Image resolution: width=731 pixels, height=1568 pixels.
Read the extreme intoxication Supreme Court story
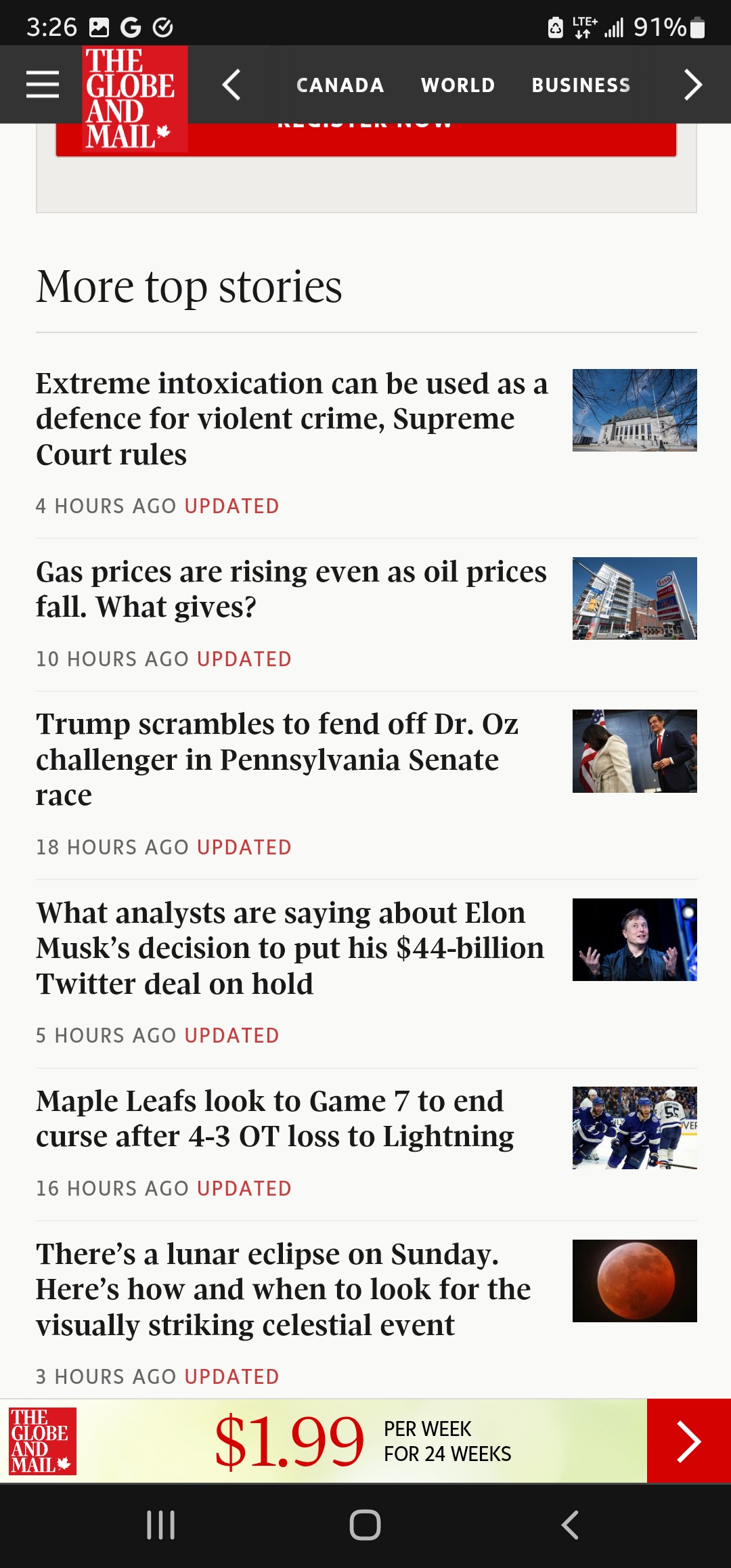pyautogui.click(x=291, y=418)
